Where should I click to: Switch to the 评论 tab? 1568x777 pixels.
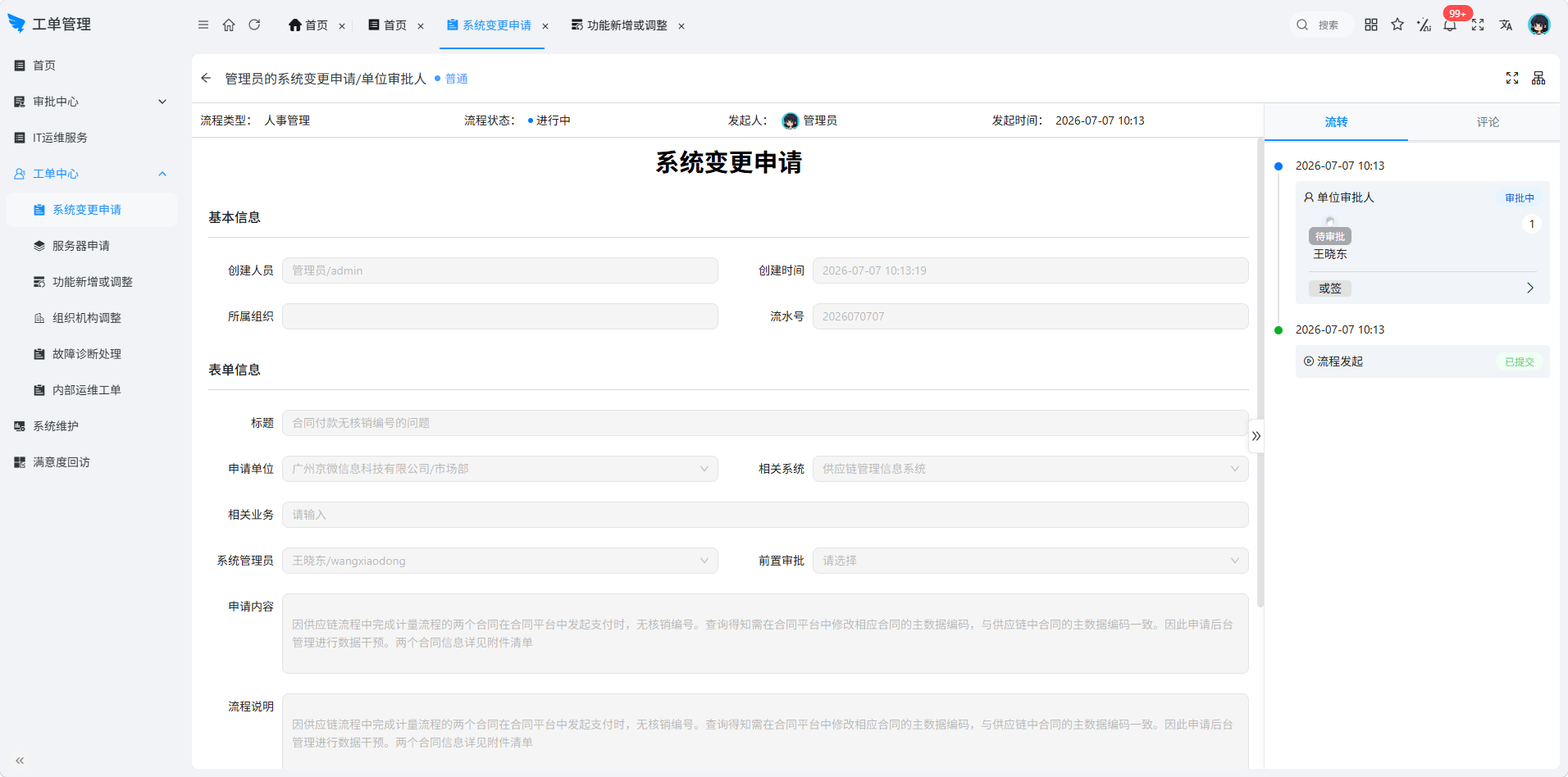(x=1488, y=122)
